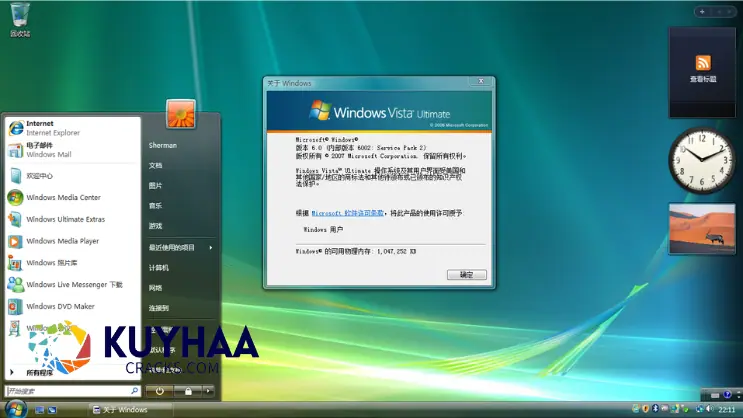Open the Microsoft software license terms link
743x418 pixels.
[349, 213]
